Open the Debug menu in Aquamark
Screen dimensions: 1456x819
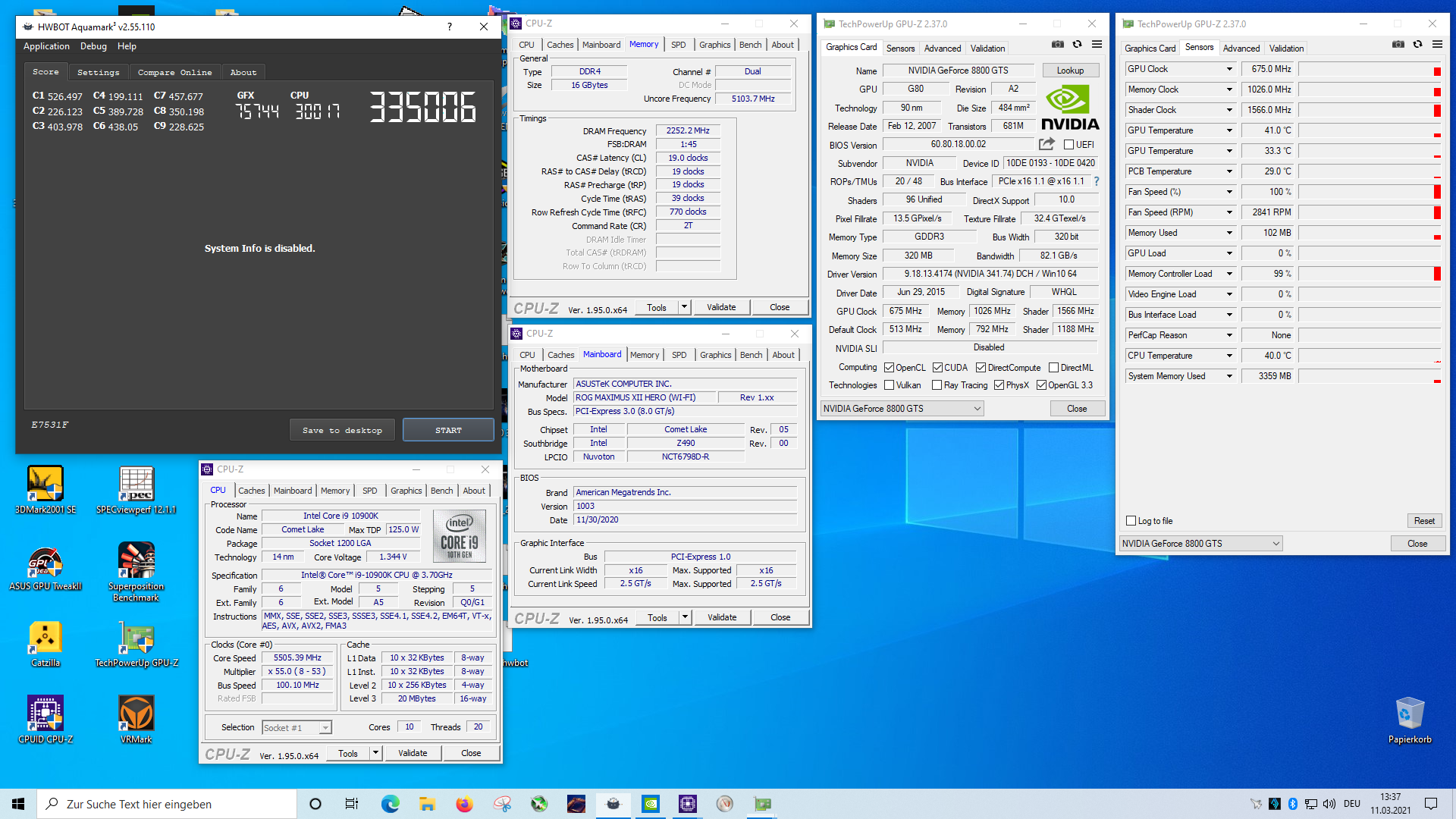(93, 46)
